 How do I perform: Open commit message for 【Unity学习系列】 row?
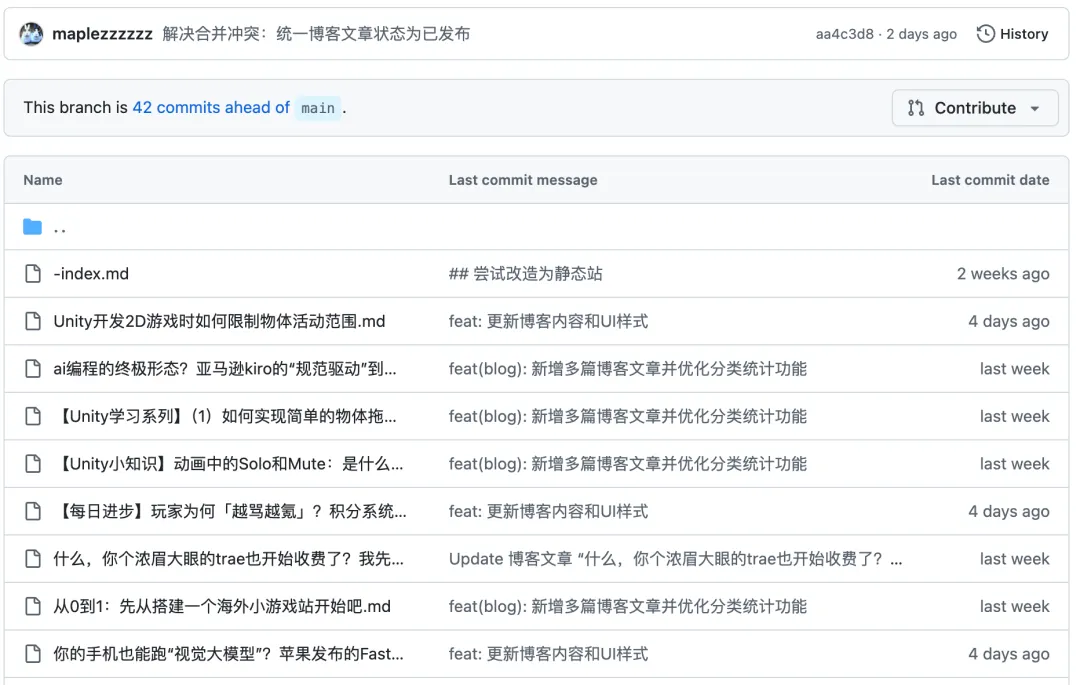coord(627,417)
